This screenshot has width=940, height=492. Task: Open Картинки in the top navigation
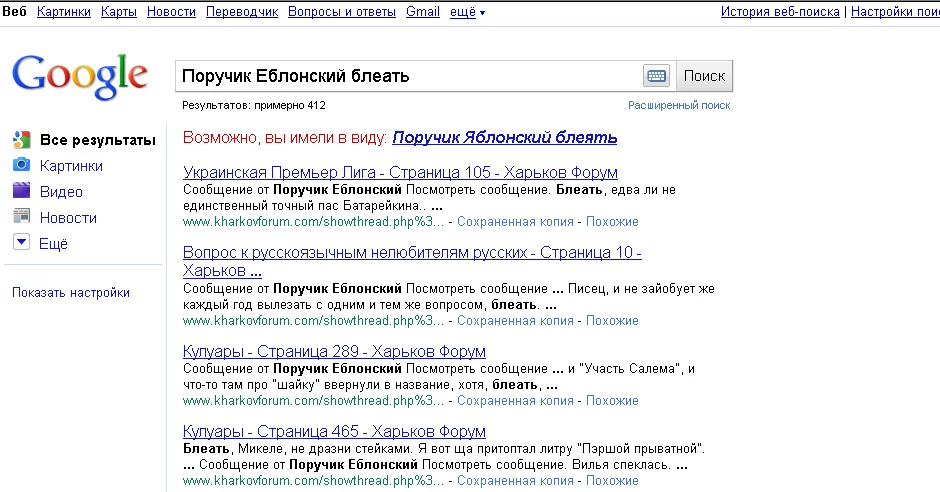(64, 11)
